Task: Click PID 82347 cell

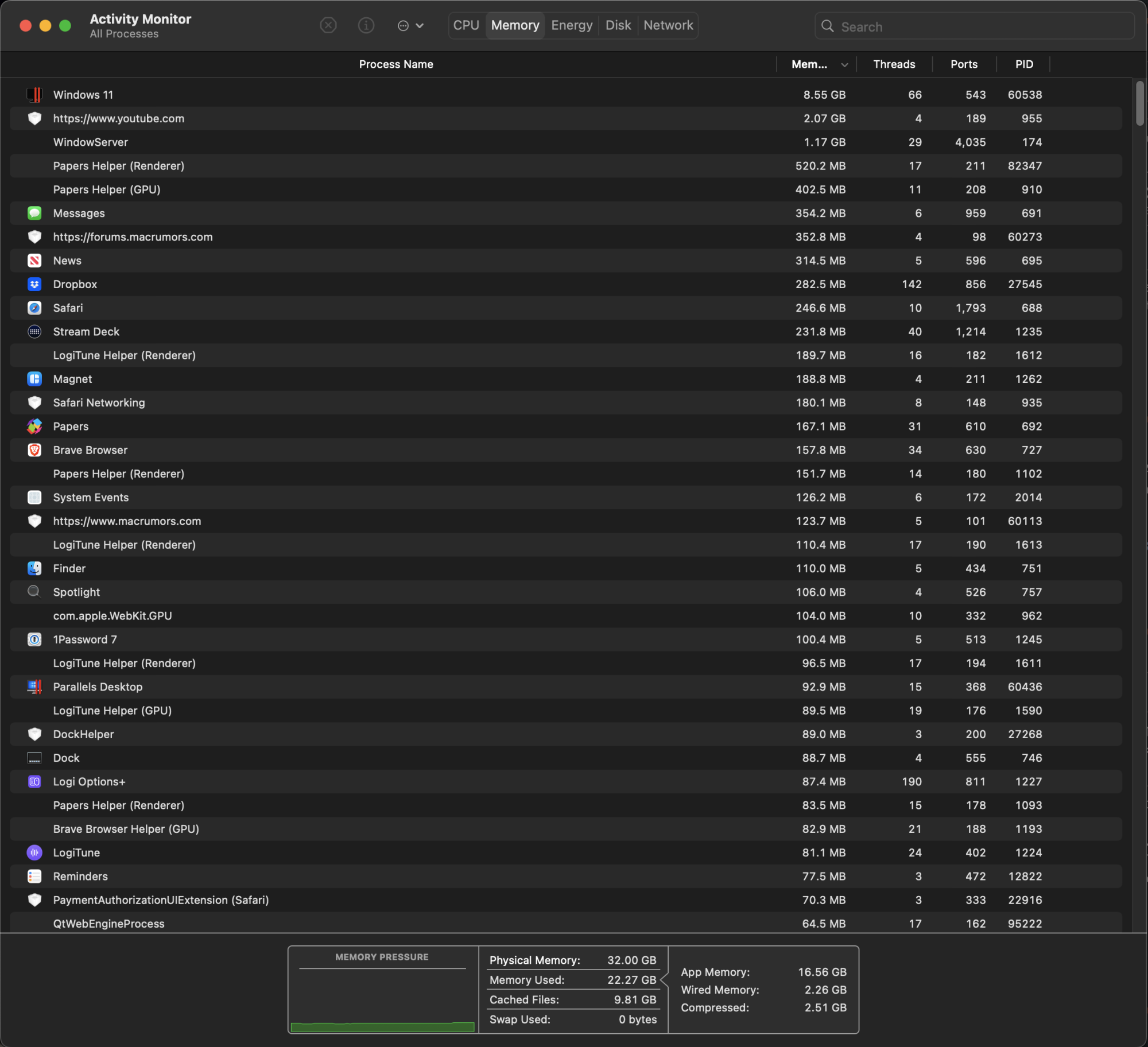Action: point(1025,166)
